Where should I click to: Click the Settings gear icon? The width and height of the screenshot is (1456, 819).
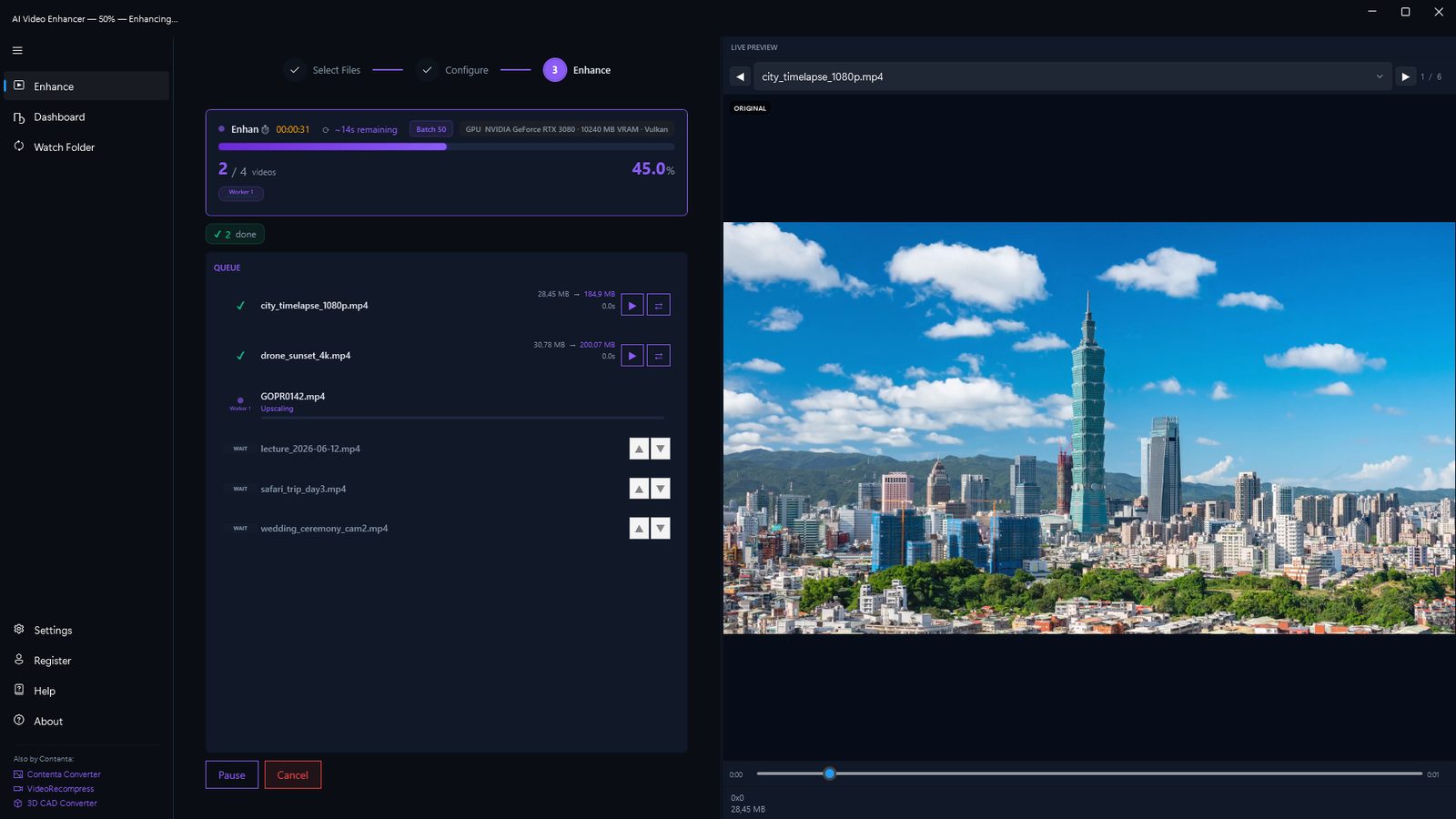tap(19, 629)
